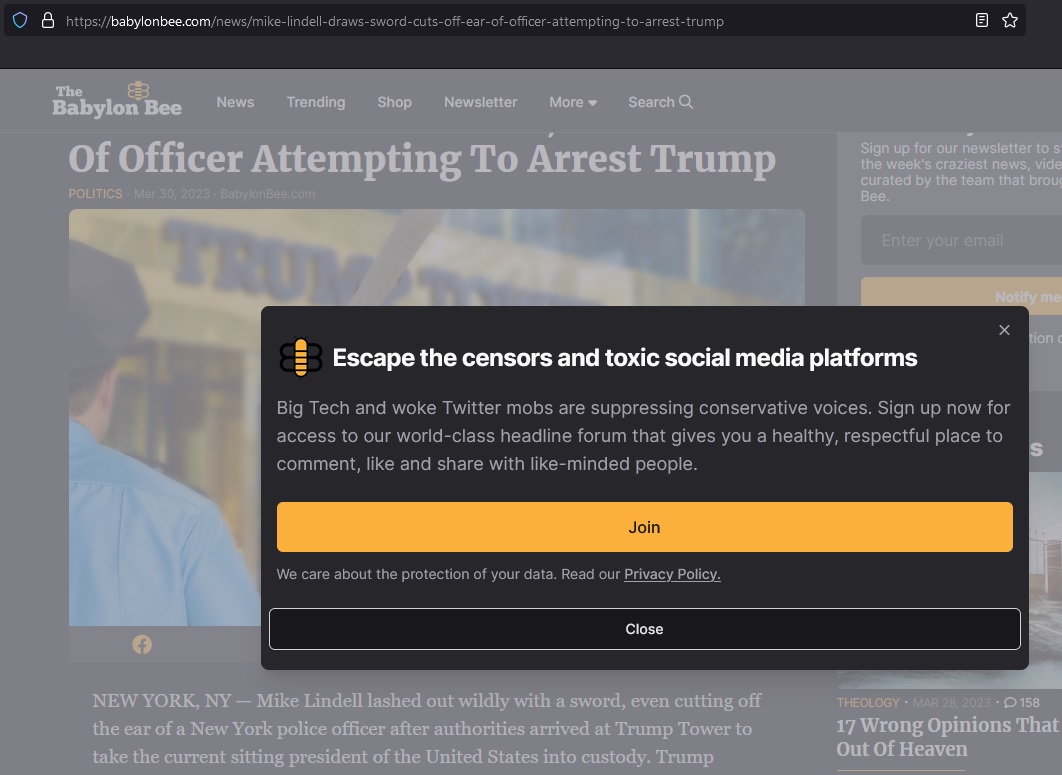
Task: Focus the Enter your email field
Action: coord(961,240)
